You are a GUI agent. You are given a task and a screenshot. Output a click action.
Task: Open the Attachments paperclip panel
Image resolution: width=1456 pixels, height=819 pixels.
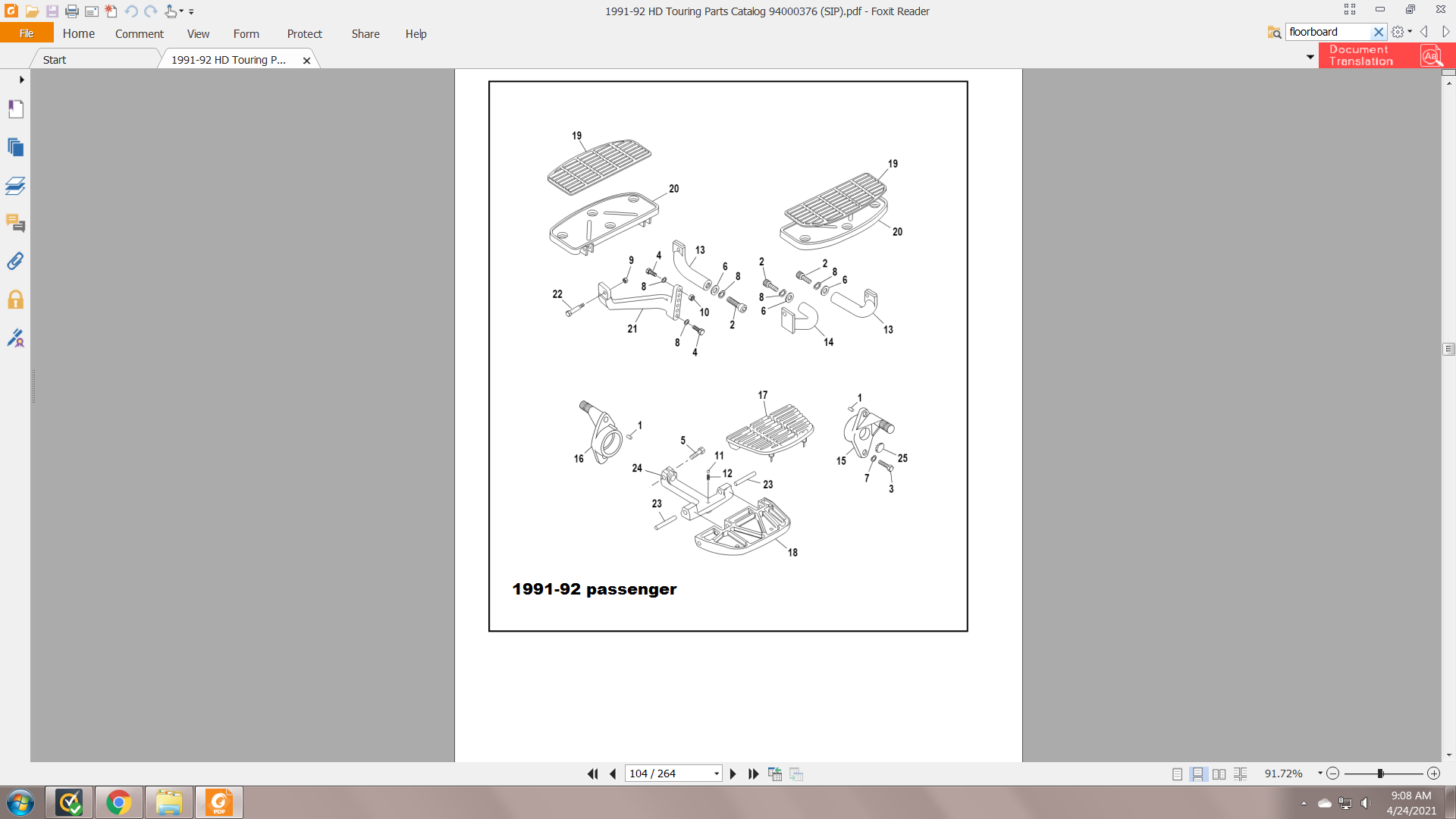coord(16,262)
